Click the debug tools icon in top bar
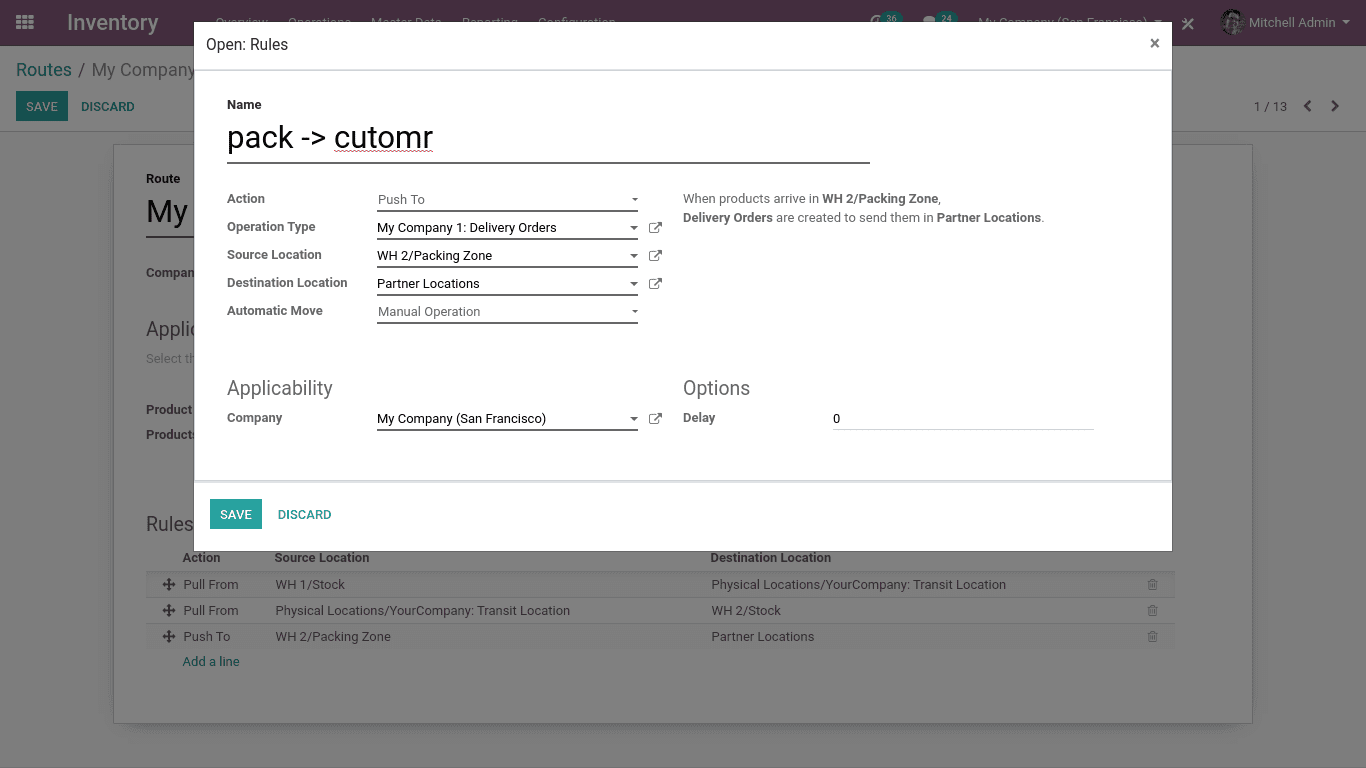The width and height of the screenshot is (1366, 768). pos(1188,23)
